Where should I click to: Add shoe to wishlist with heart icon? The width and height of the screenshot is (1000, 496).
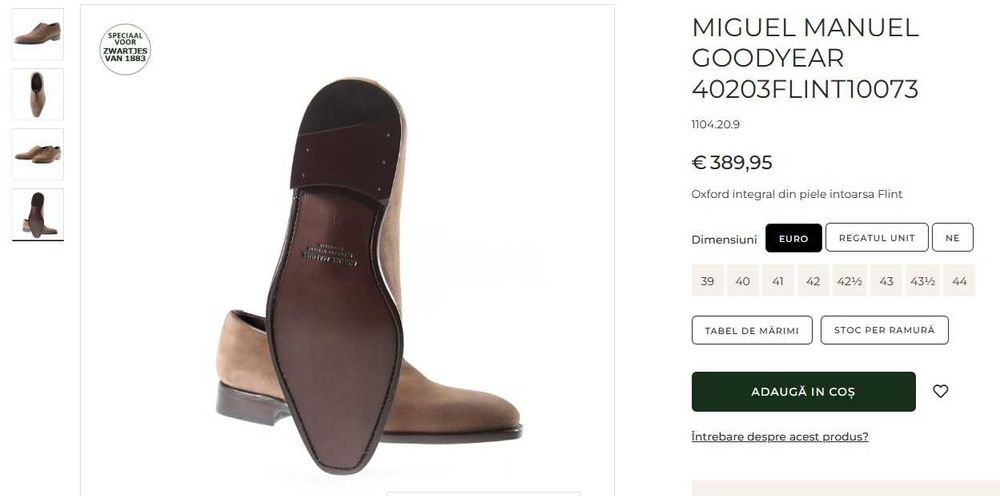940,391
